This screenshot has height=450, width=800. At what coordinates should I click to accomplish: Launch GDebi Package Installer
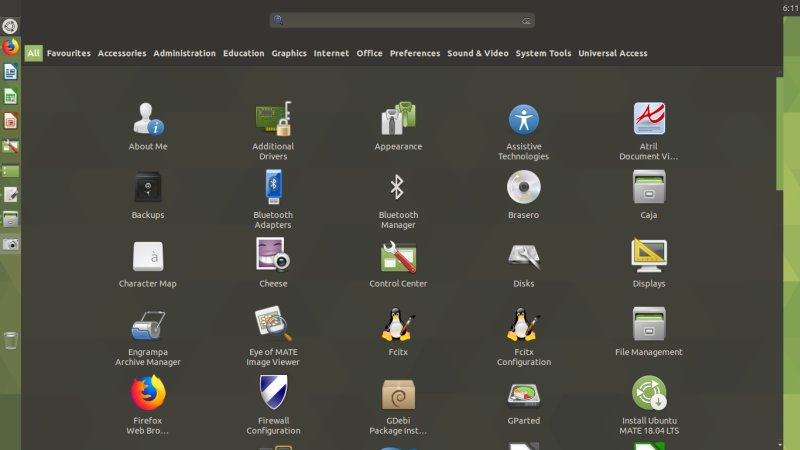(398, 407)
